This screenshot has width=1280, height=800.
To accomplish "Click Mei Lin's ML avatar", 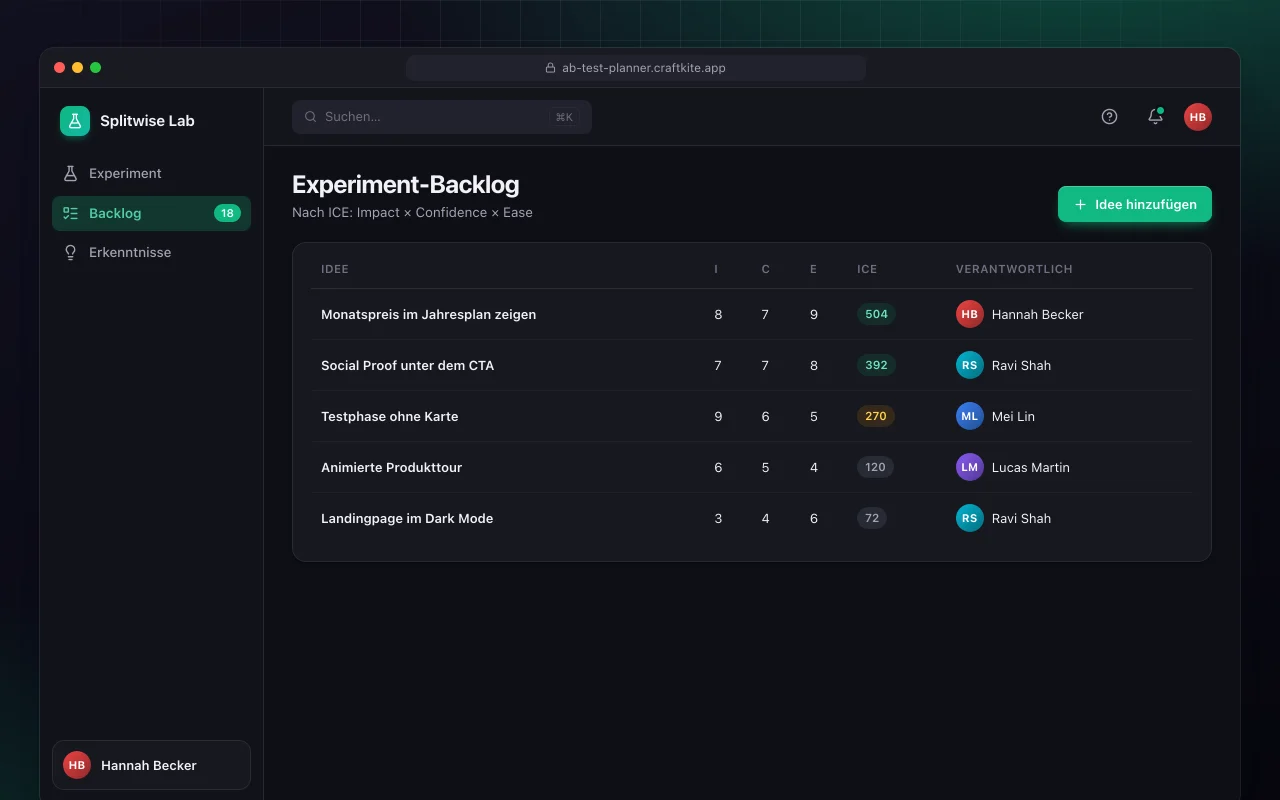I will click(x=970, y=416).
